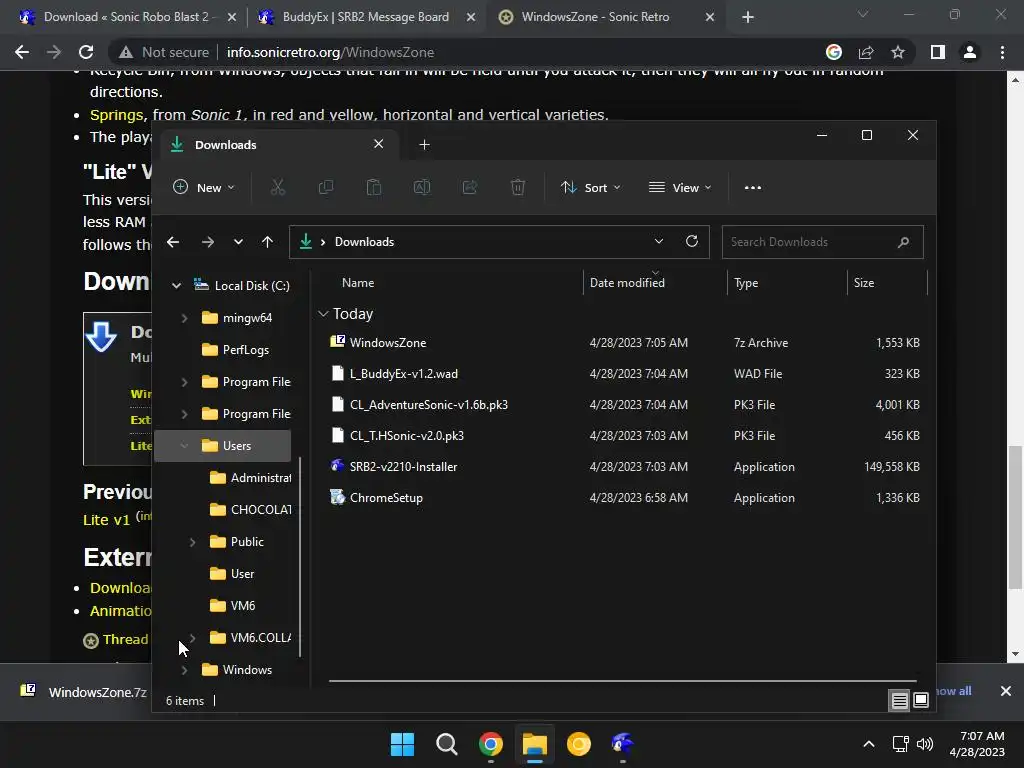This screenshot has width=1024, height=768.
Task: Open Windows Start menu
Action: 402,744
